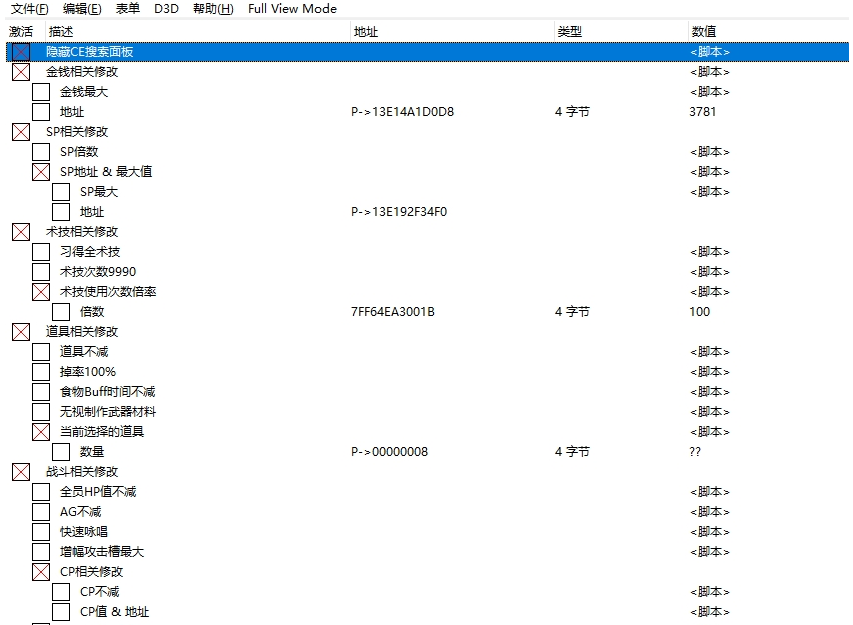Enable the 道具不减 checkbox
Screen dimensions: 853x625
pos(39,351)
